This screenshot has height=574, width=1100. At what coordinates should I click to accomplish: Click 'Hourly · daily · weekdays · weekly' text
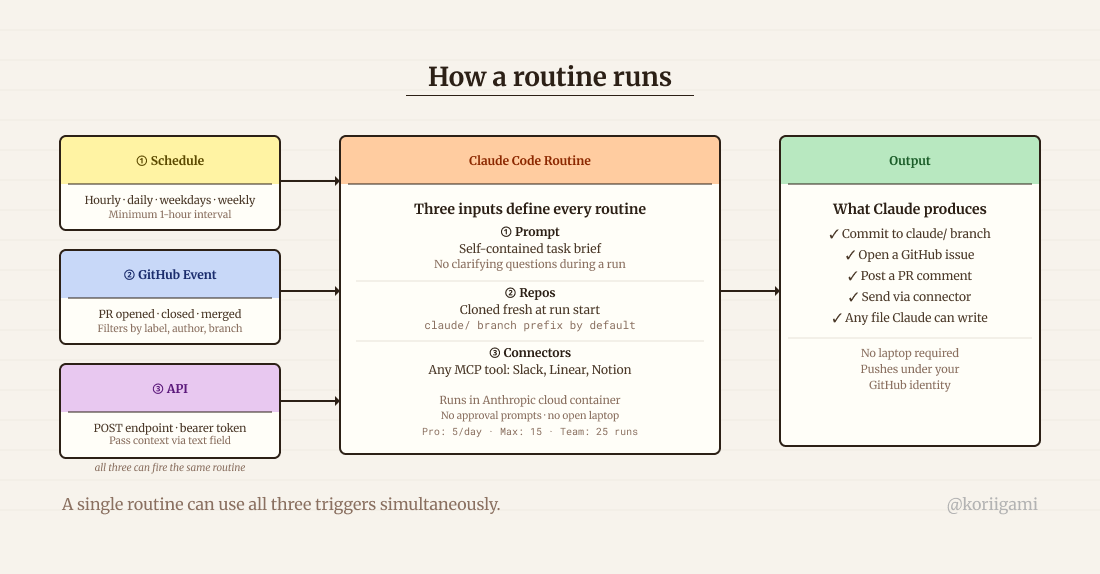170,200
